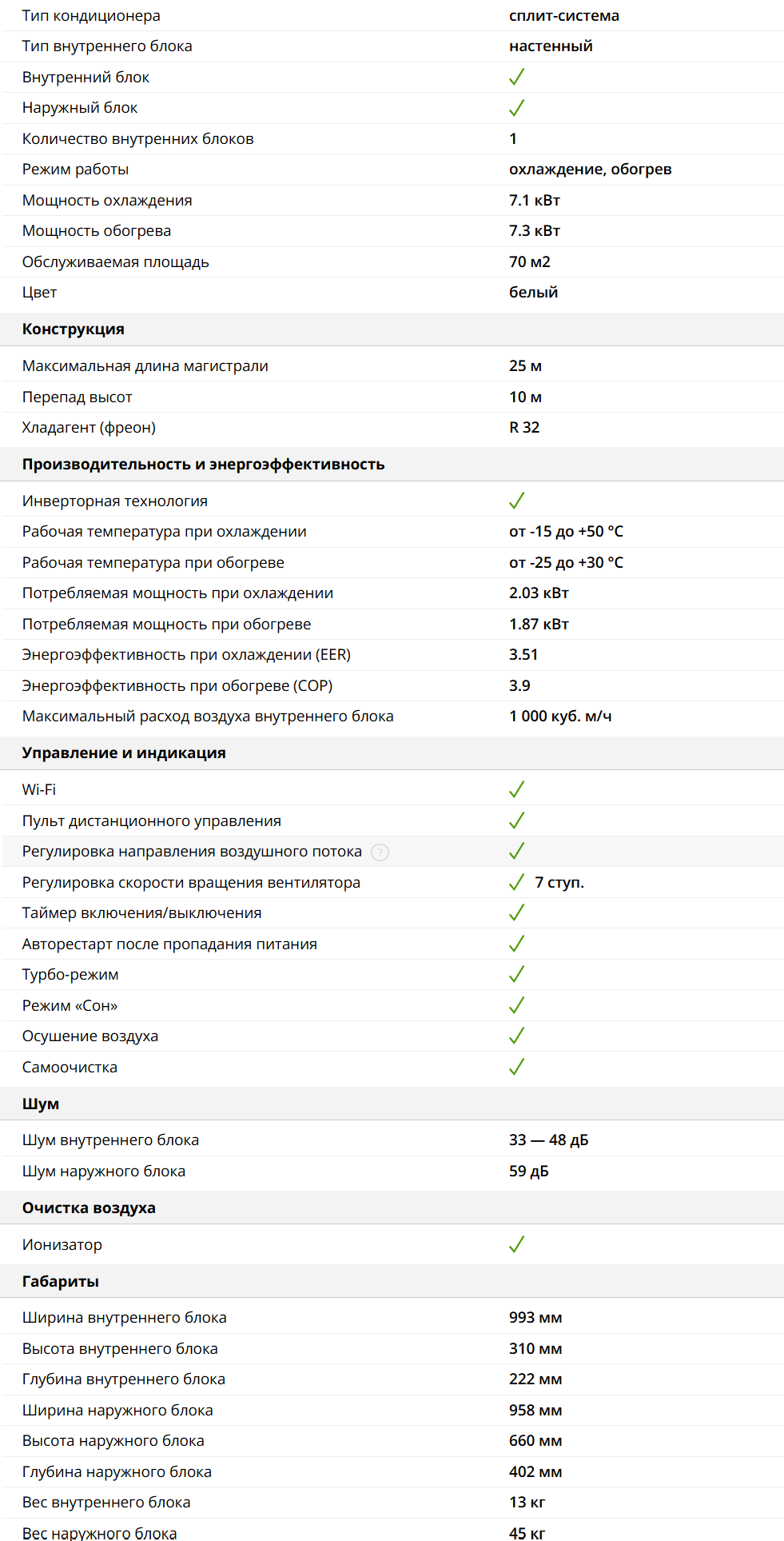The height and width of the screenshot is (1541, 784).
Task: Click checkmark for Пульт дистанционного управления
Action: (x=517, y=821)
